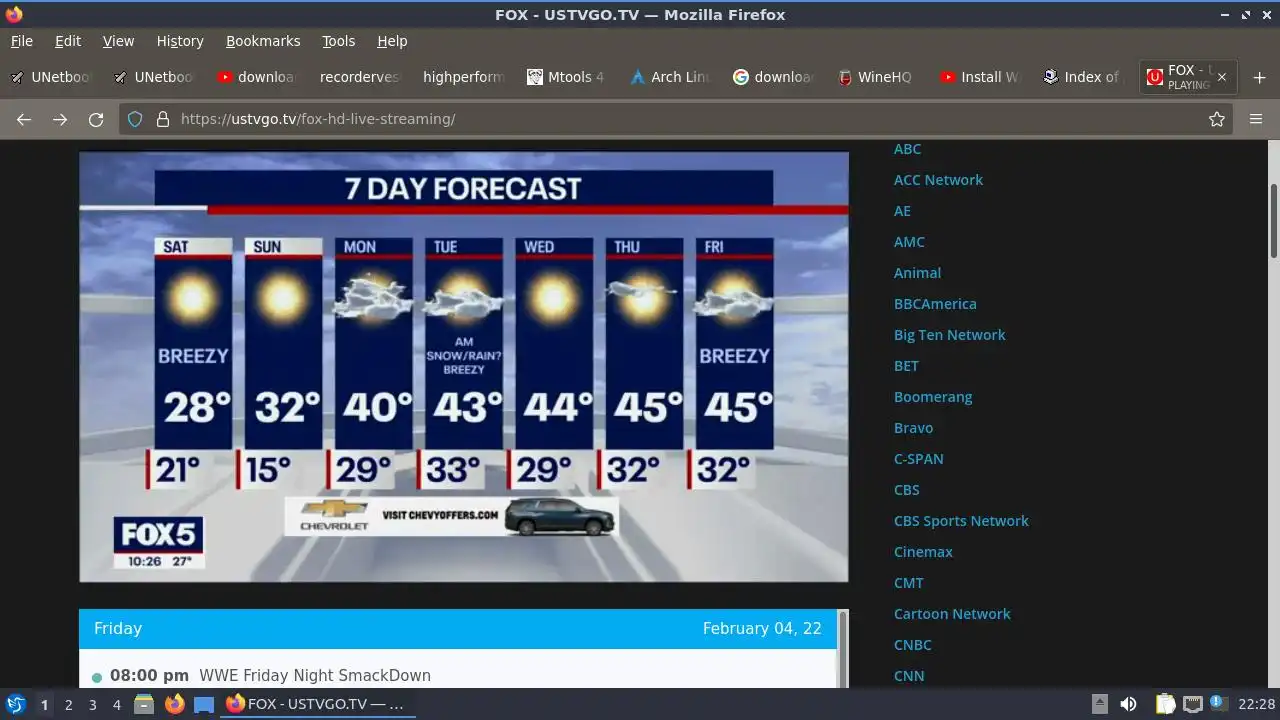Switch to the Mtools 4 tab

pyautogui.click(x=565, y=77)
